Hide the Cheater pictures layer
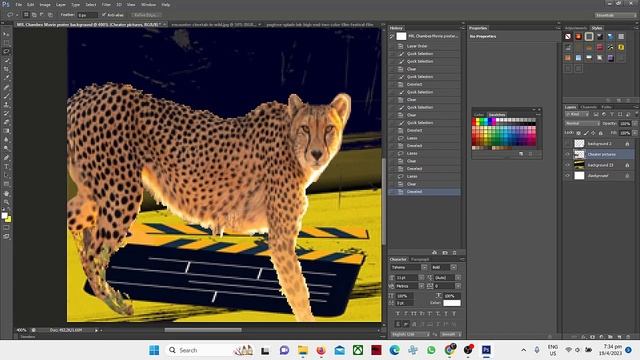The width and height of the screenshot is (640, 360). [567, 154]
